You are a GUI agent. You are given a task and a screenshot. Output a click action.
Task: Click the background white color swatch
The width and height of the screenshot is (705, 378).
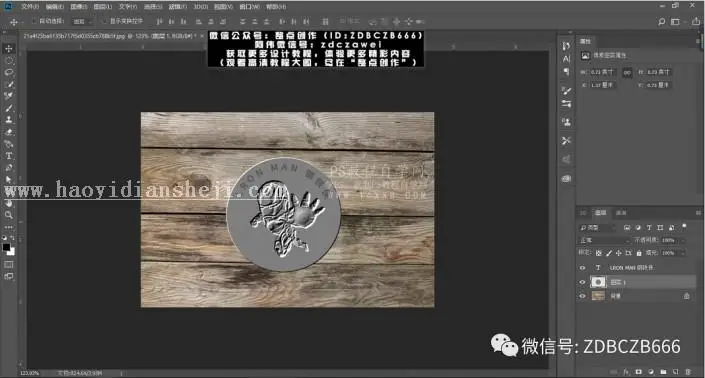(x=11, y=252)
